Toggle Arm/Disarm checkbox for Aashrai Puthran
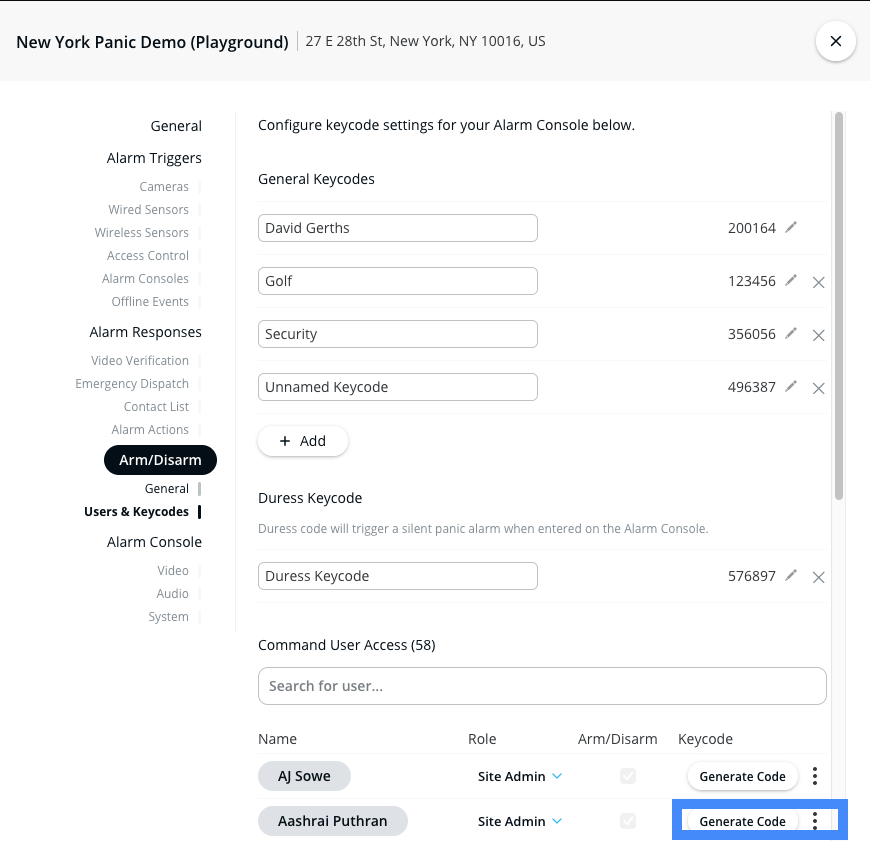The image size is (870, 841). tap(628, 821)
